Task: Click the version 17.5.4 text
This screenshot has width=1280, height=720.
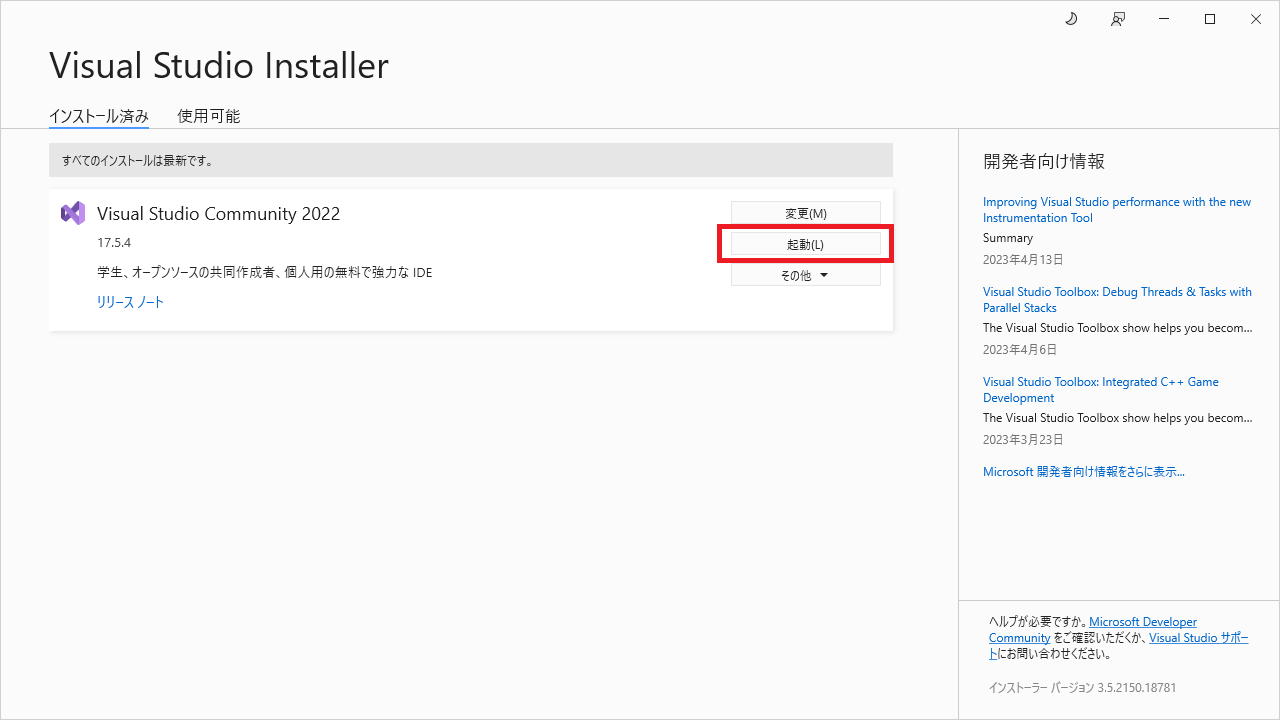Action: pos(110,241)
